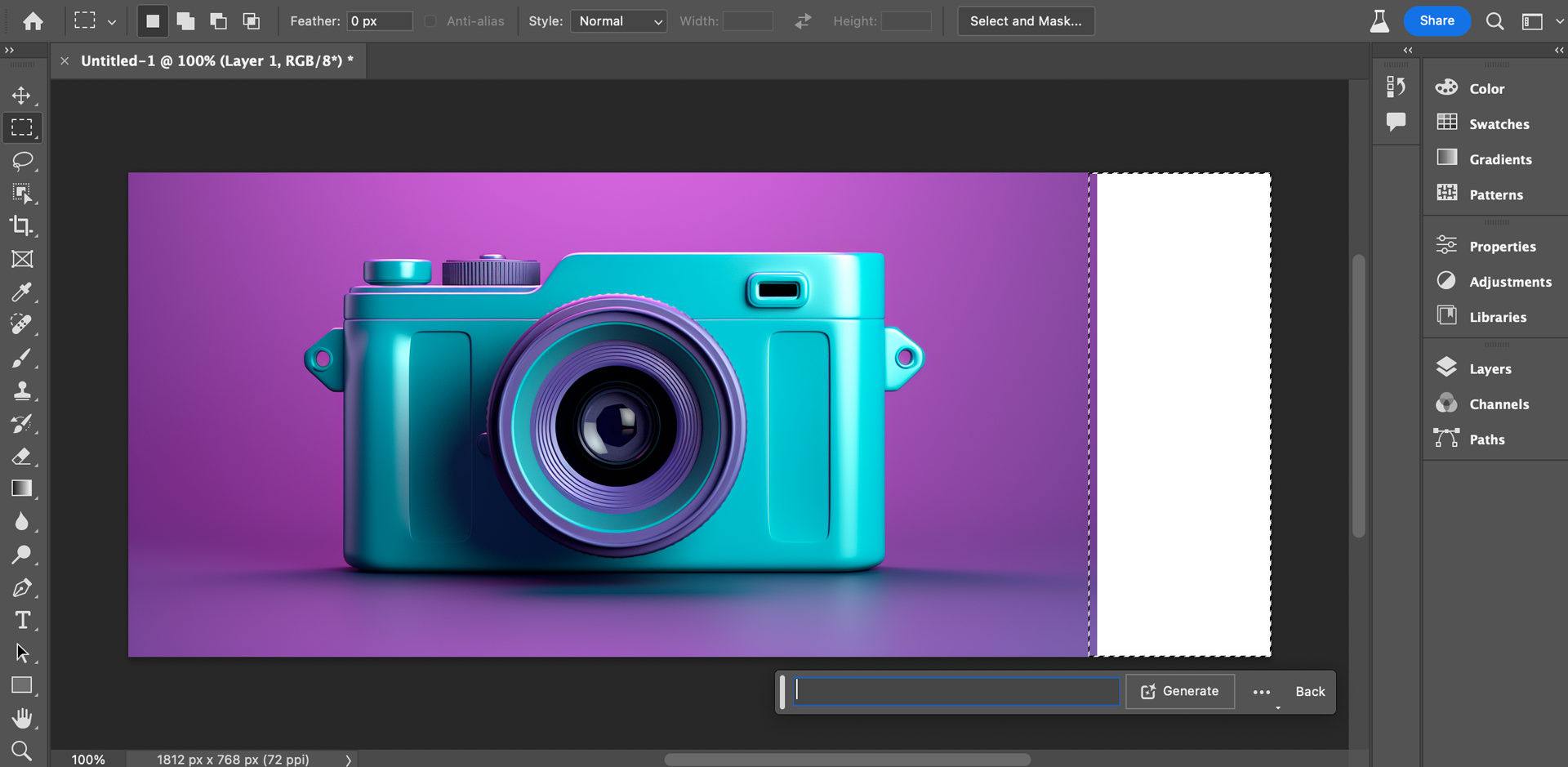The width and height of the screenshot is (1568, 767).
Task: Open the beaker Discover icon
Action: [x=1379, y=21]
